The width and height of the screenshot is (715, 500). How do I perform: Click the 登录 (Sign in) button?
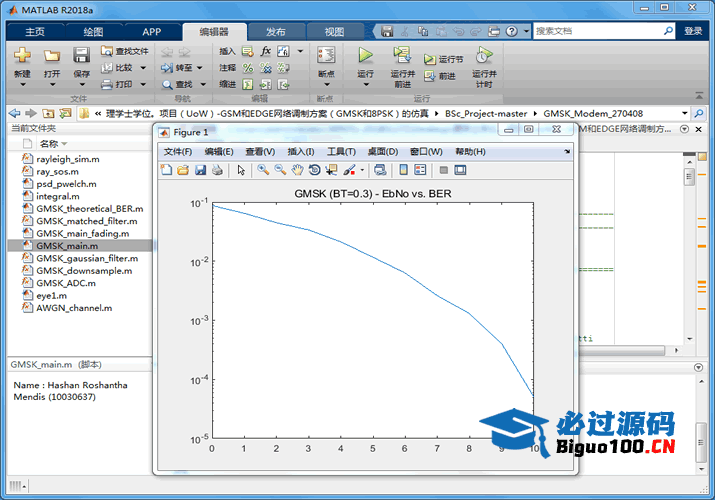tap(693, 31)
